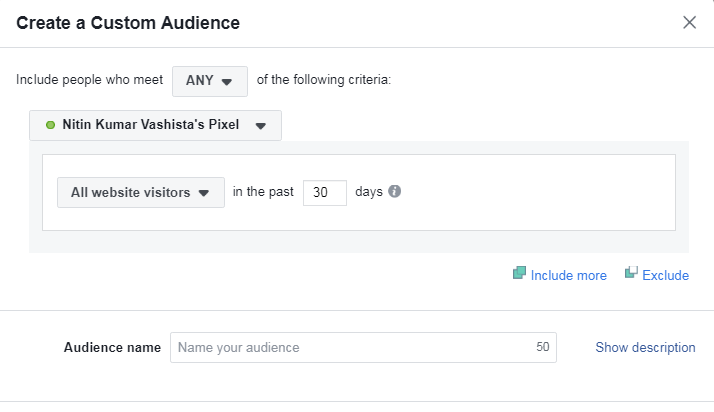Expand the Nitin Kumar Vashista's Pixel selector
Viewport: 714px width, 412px height.
click(x=155, y=125)
